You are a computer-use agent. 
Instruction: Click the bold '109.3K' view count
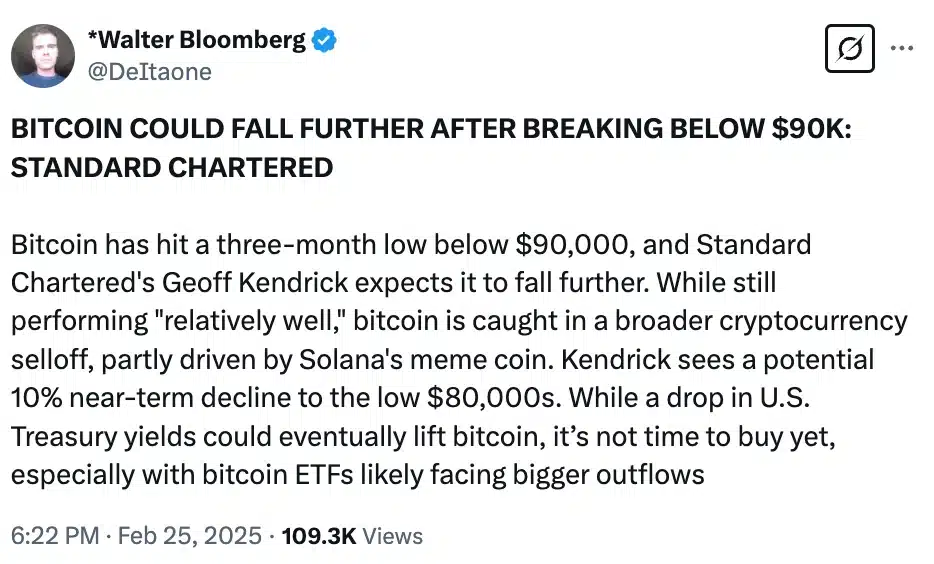pyautogui.click(x=319, y=536)
